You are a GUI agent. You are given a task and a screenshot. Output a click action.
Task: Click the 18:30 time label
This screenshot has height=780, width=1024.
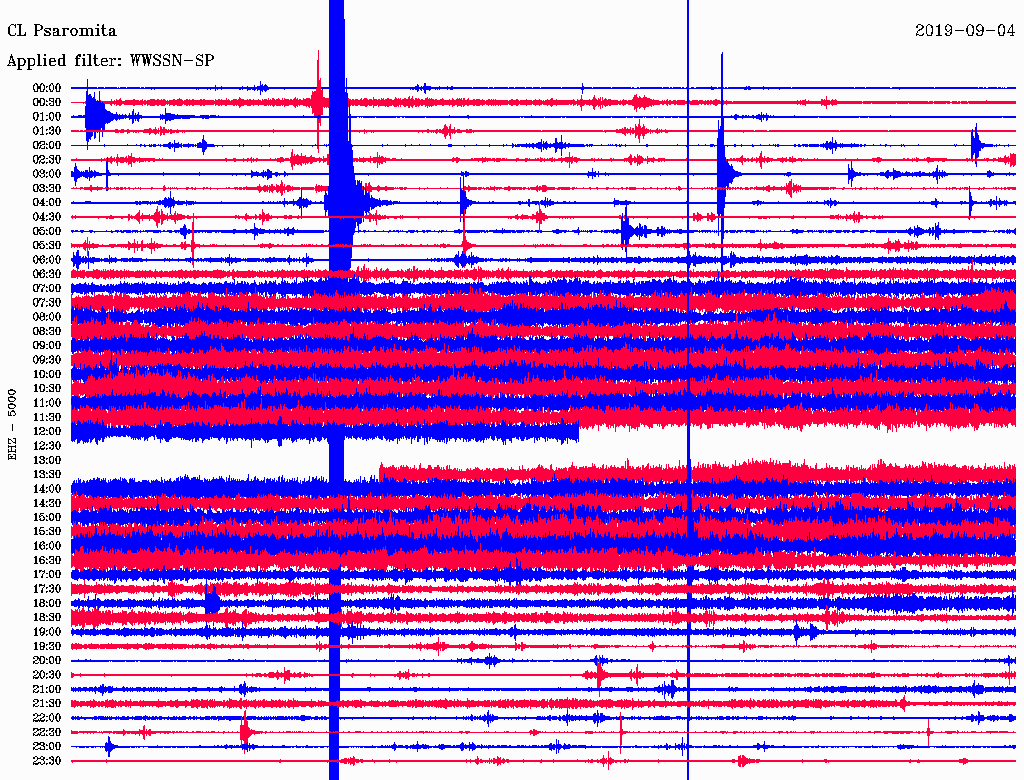(47, 618)
